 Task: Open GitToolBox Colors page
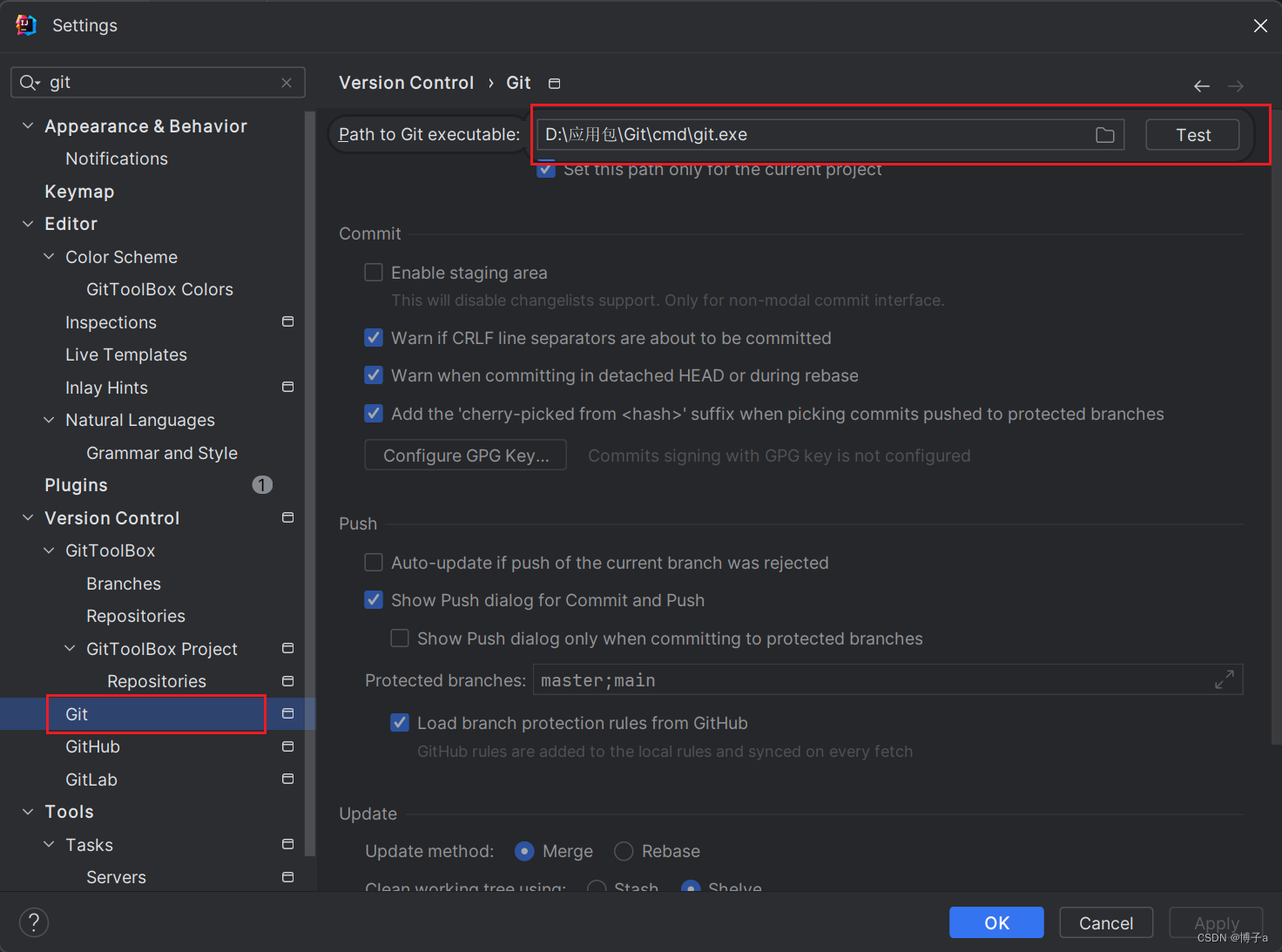(159, 289)
